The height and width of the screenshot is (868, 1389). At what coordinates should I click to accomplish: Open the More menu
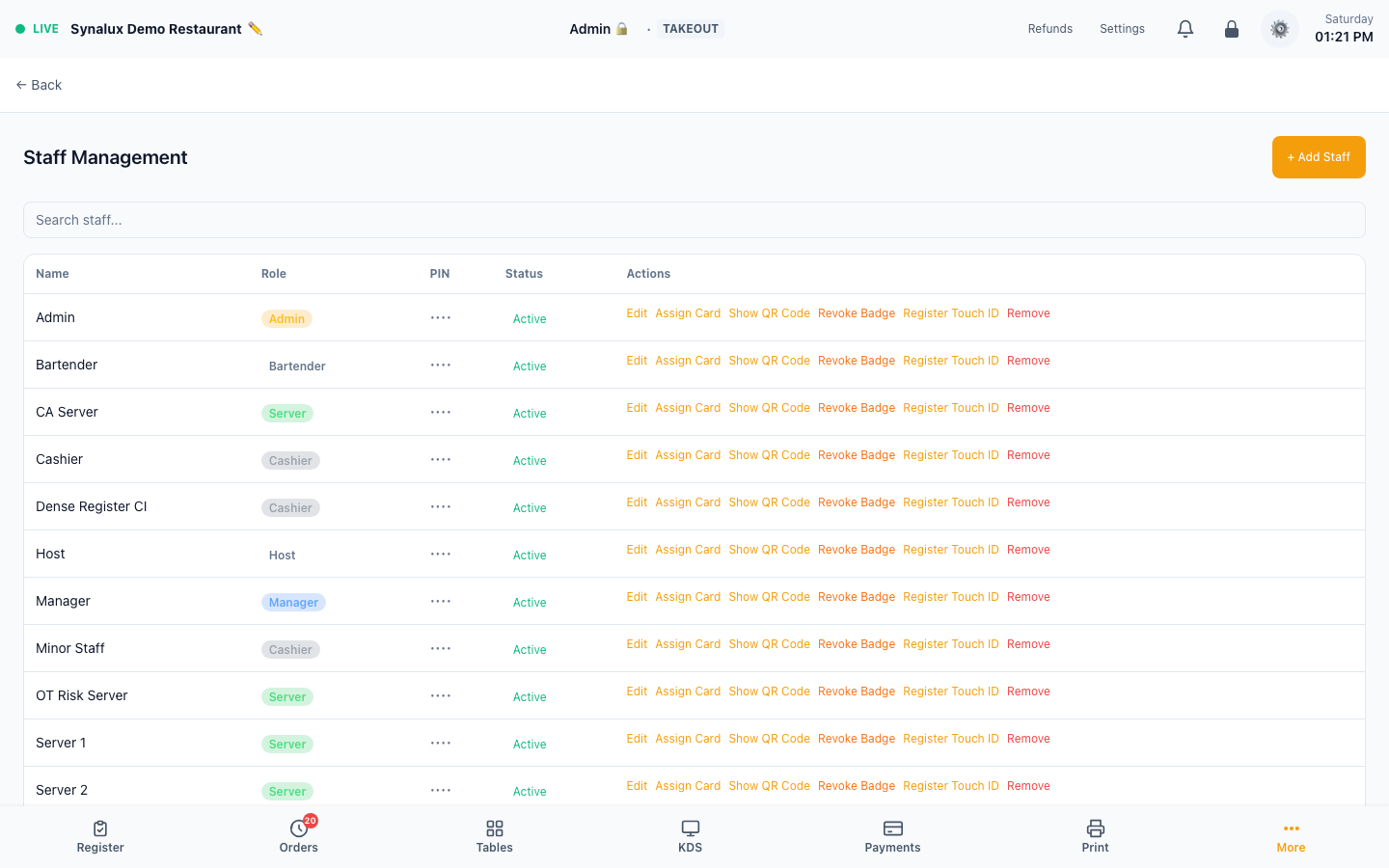[x=1291, y=836]
